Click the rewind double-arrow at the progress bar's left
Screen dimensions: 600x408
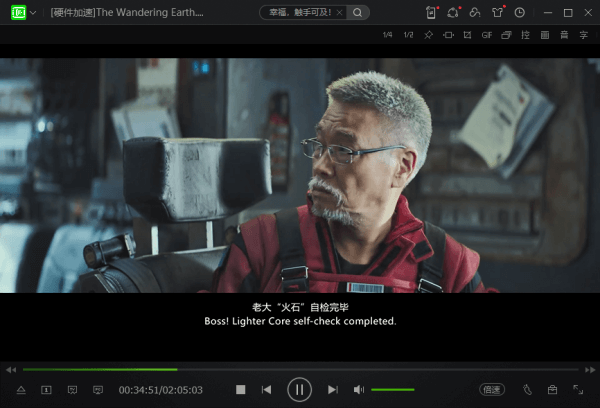(x=11, y=370)
